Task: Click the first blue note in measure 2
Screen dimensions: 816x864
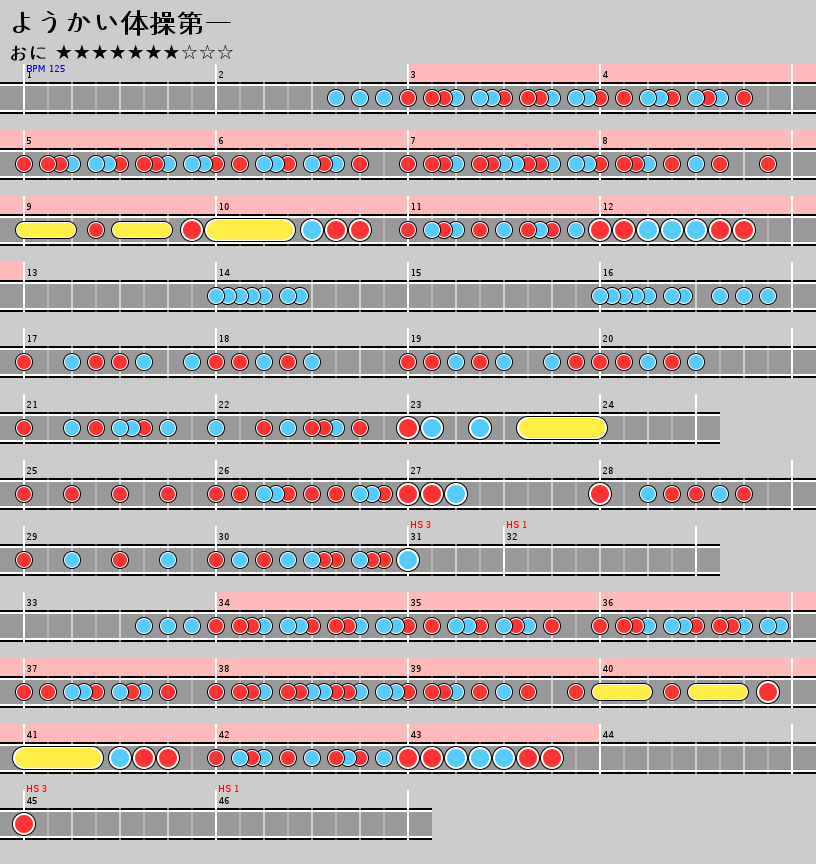Action: coord(336,98)
